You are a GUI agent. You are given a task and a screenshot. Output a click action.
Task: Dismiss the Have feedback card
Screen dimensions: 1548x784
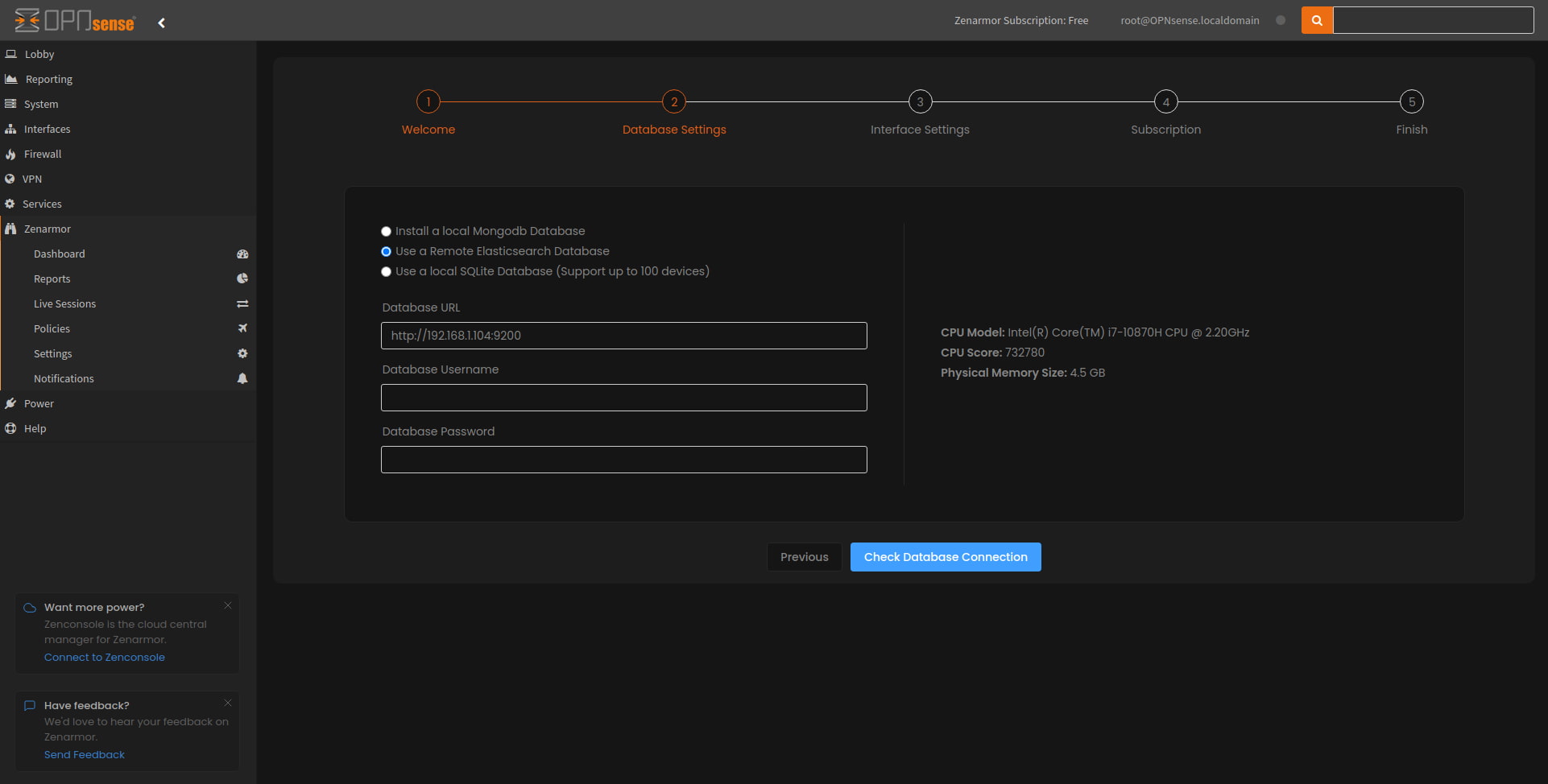click(228, 703)
